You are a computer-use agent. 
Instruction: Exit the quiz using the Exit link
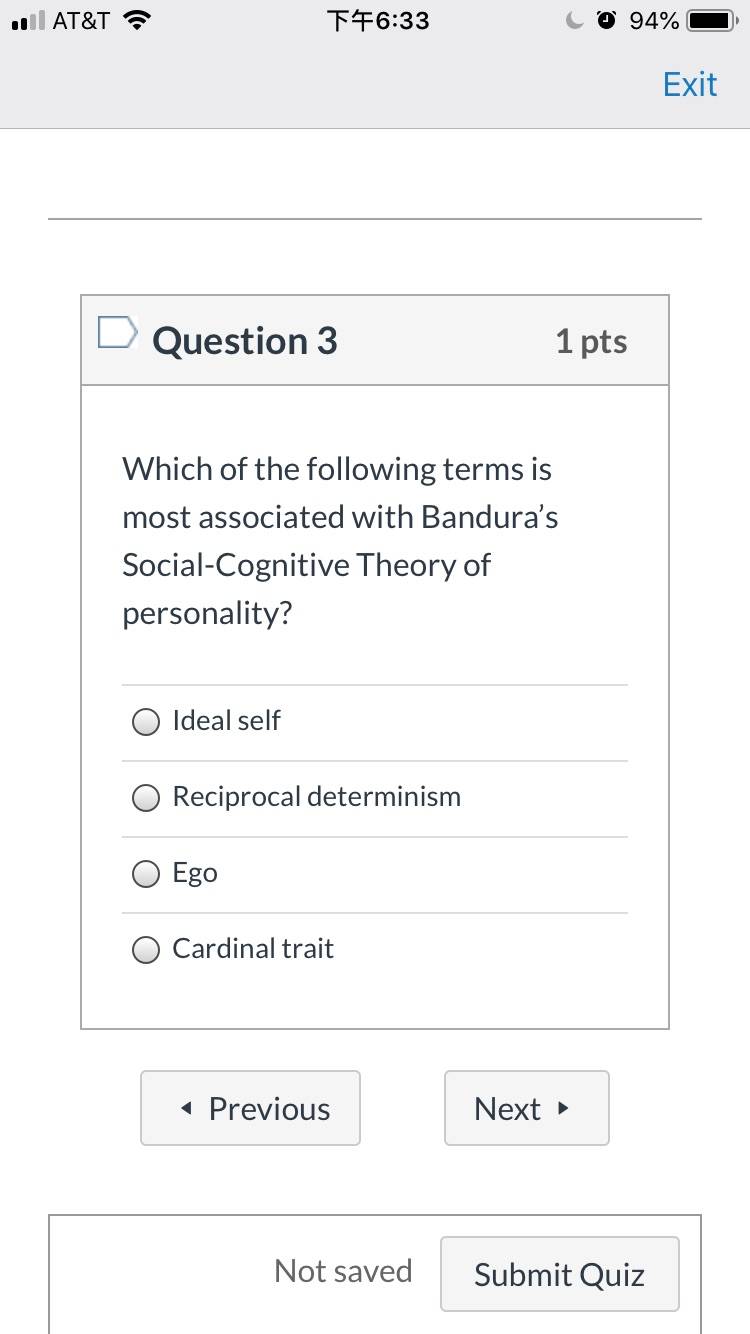click(690, 84)
